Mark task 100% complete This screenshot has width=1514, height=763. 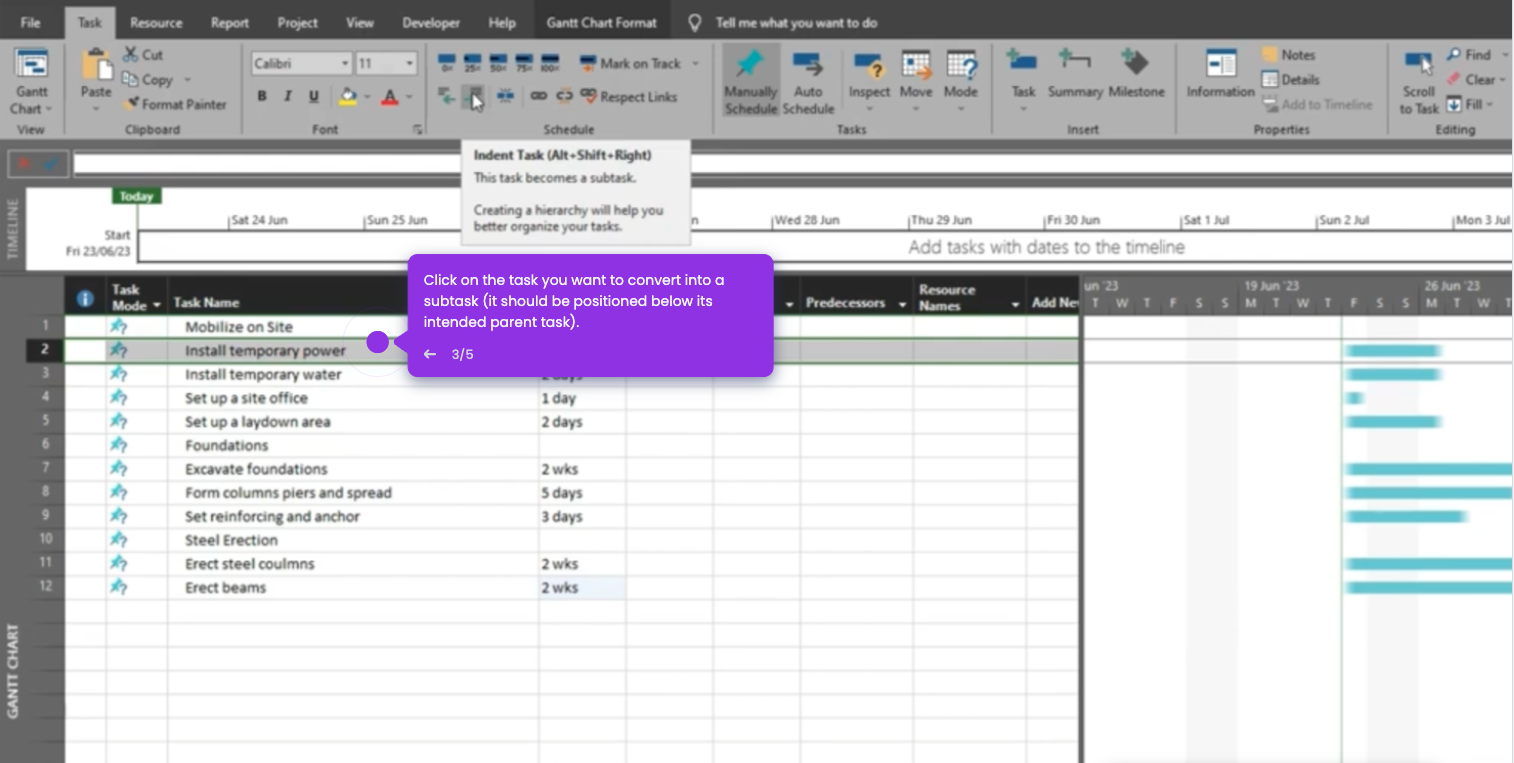tap(550, 64)
